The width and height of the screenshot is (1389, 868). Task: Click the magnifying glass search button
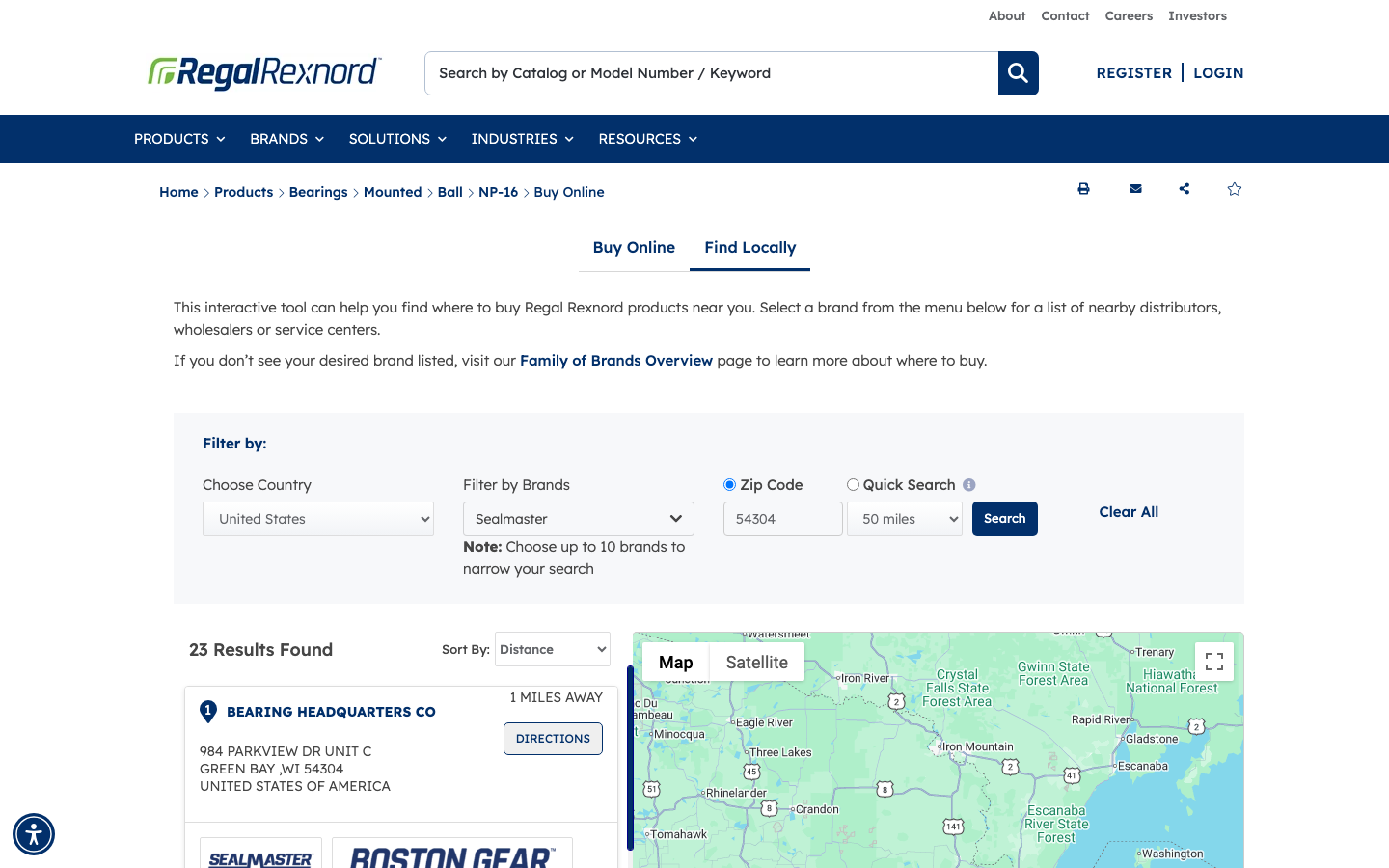[1019, 73]
